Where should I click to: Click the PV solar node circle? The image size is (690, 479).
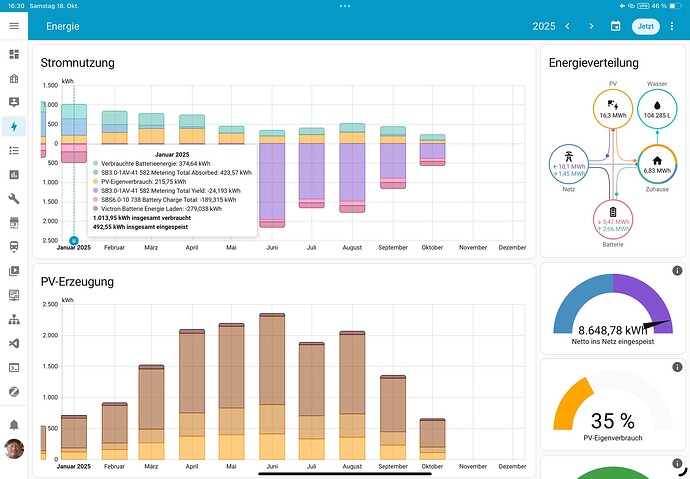613,109
